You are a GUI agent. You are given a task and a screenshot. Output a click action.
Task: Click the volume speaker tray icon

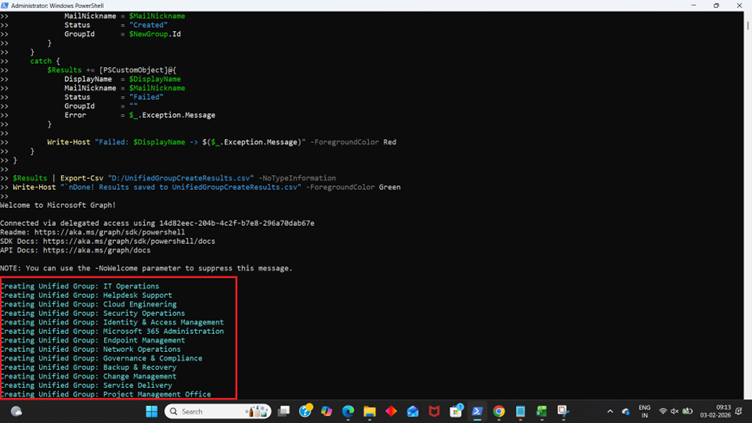[x=675, y=411]
